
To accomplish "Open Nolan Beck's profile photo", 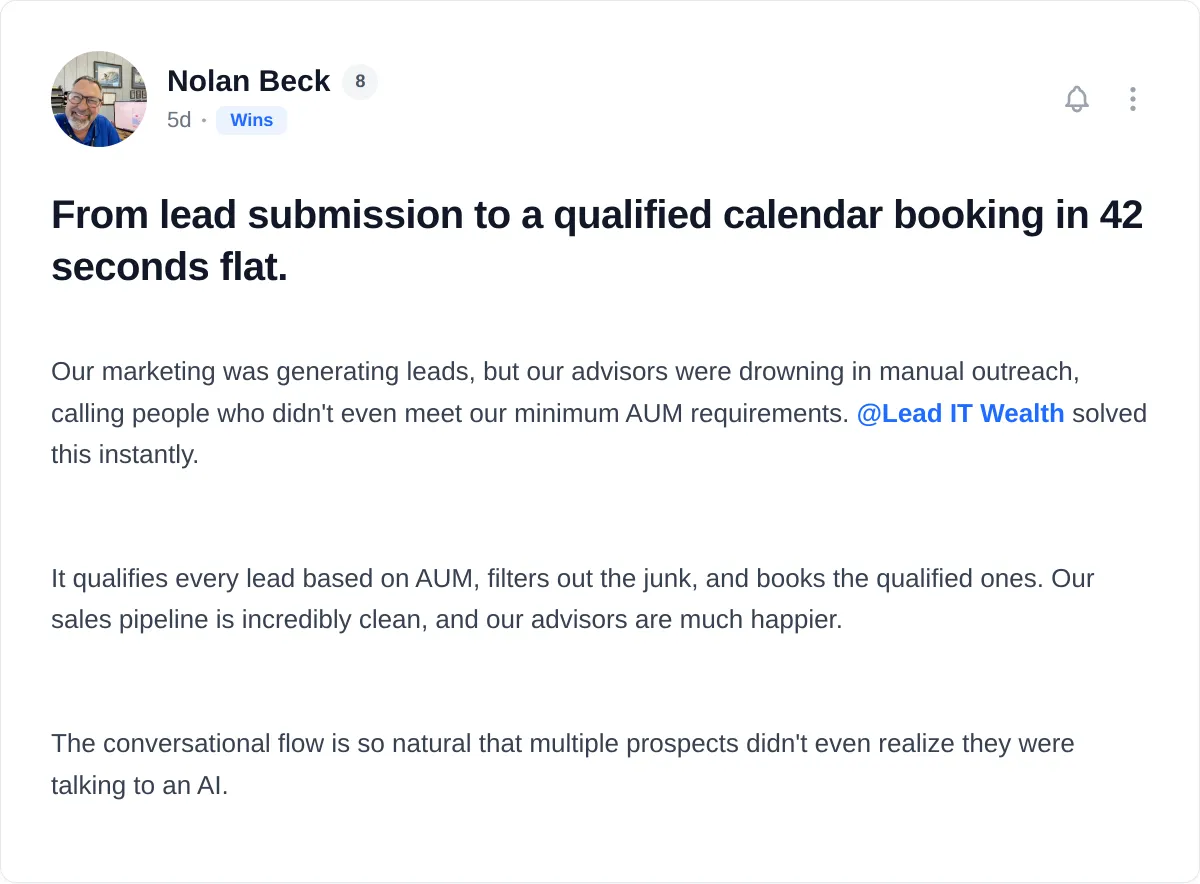I will [x=99, y=99].
